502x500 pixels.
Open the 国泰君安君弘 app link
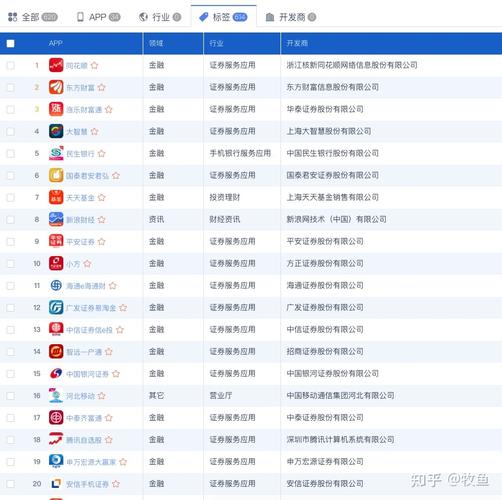pos(87,176)
